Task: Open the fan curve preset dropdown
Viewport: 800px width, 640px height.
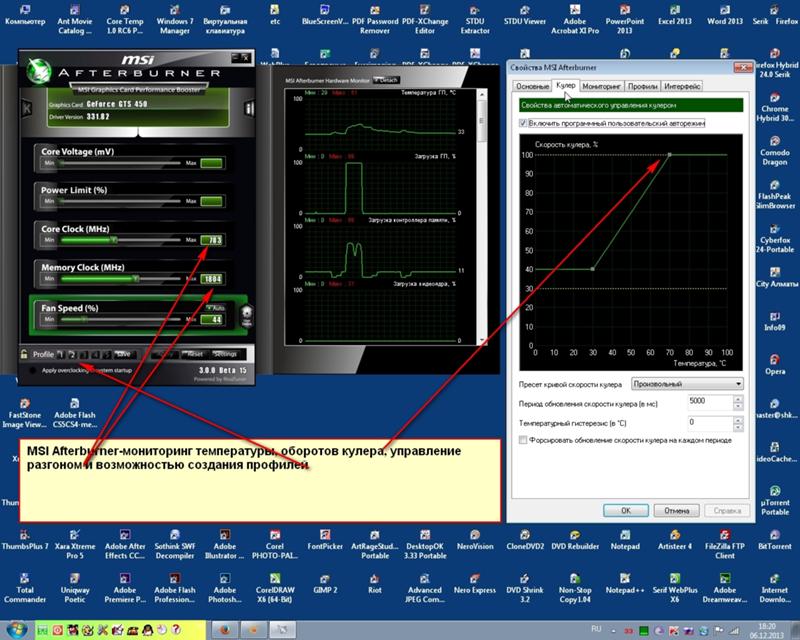Action: click(687, 384)
